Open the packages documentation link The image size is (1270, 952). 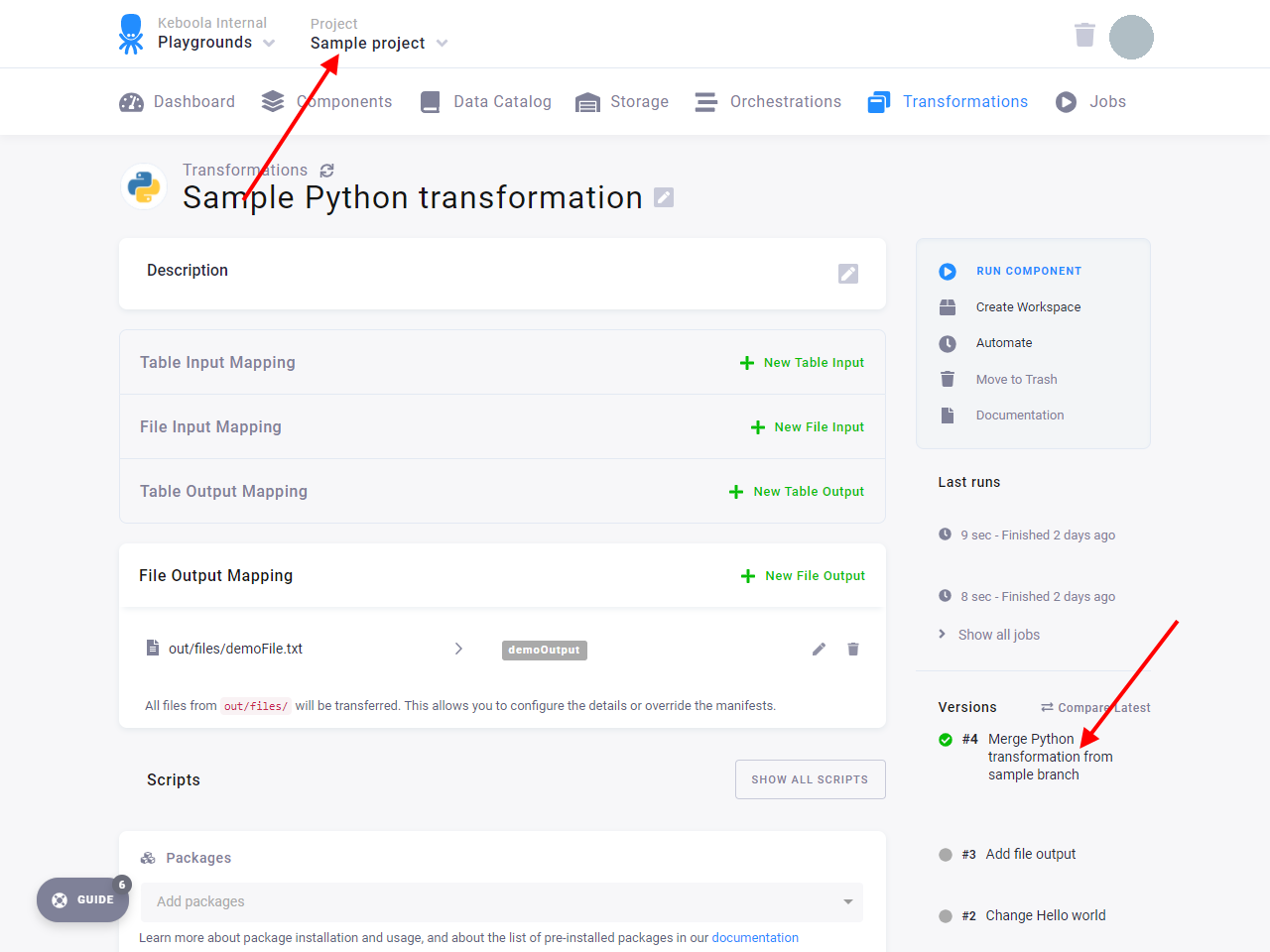coord(755,938)
